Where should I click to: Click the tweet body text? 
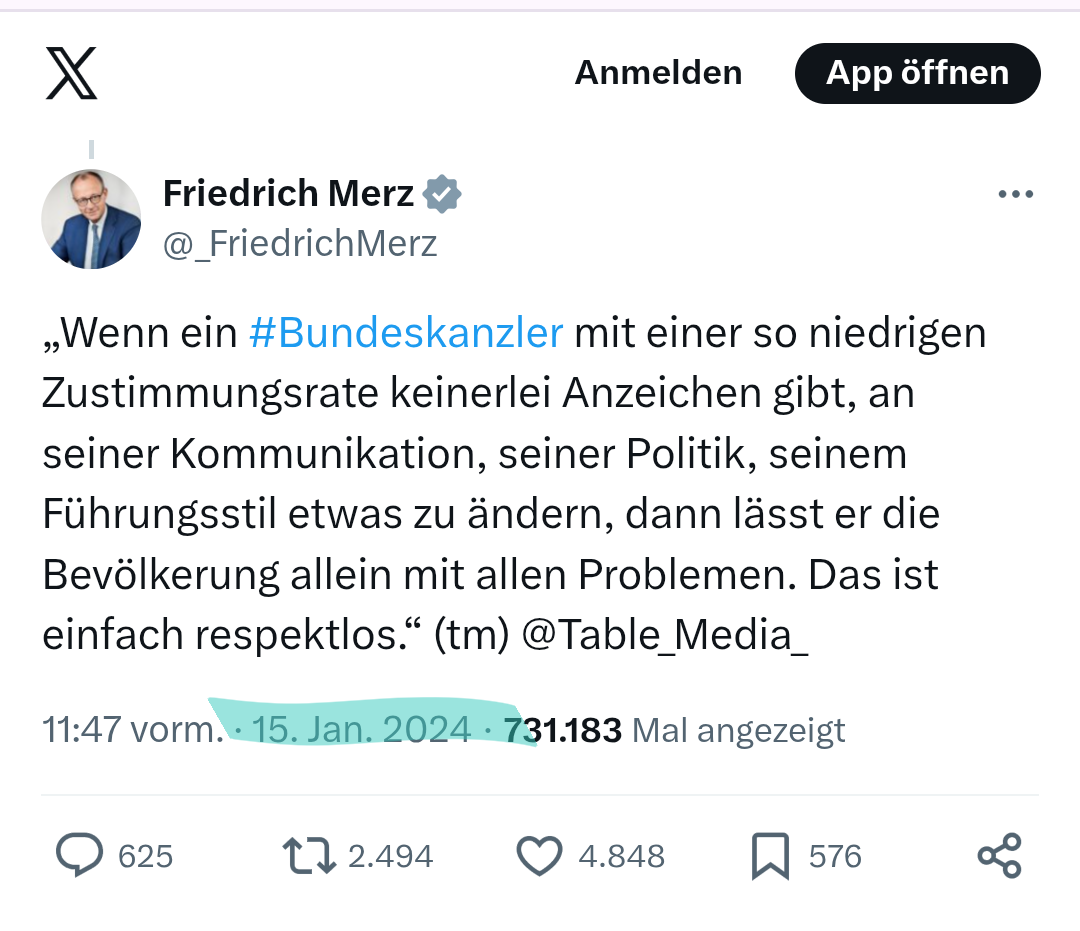tap(500, 485)
